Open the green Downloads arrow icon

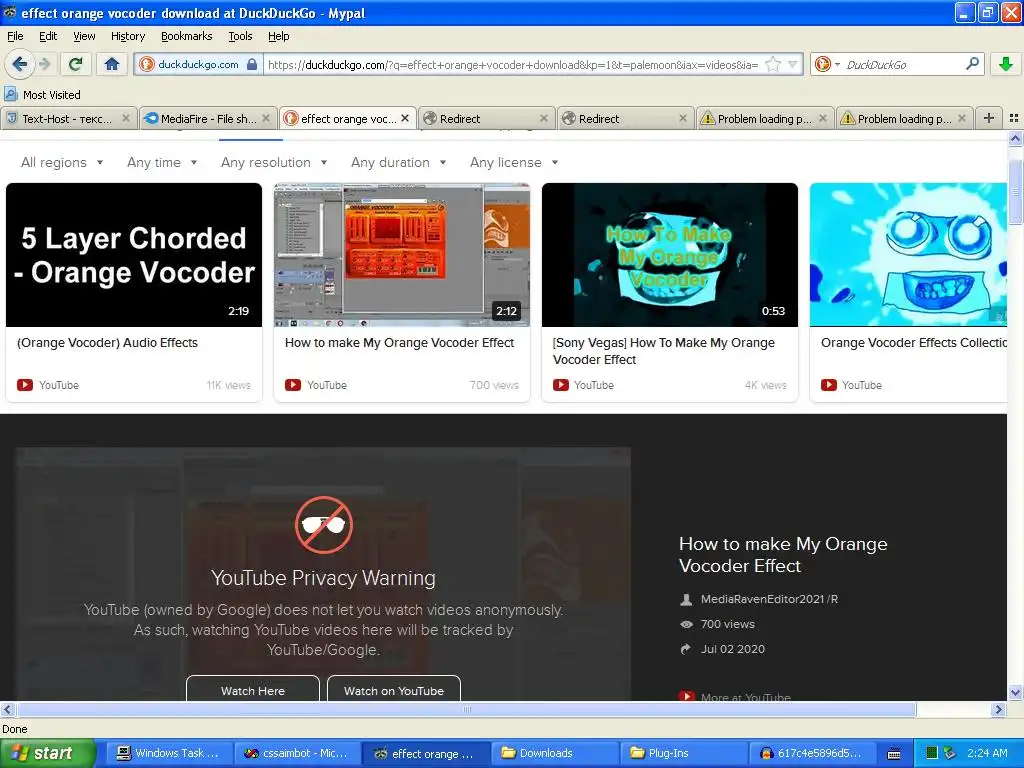[1006, 64]
